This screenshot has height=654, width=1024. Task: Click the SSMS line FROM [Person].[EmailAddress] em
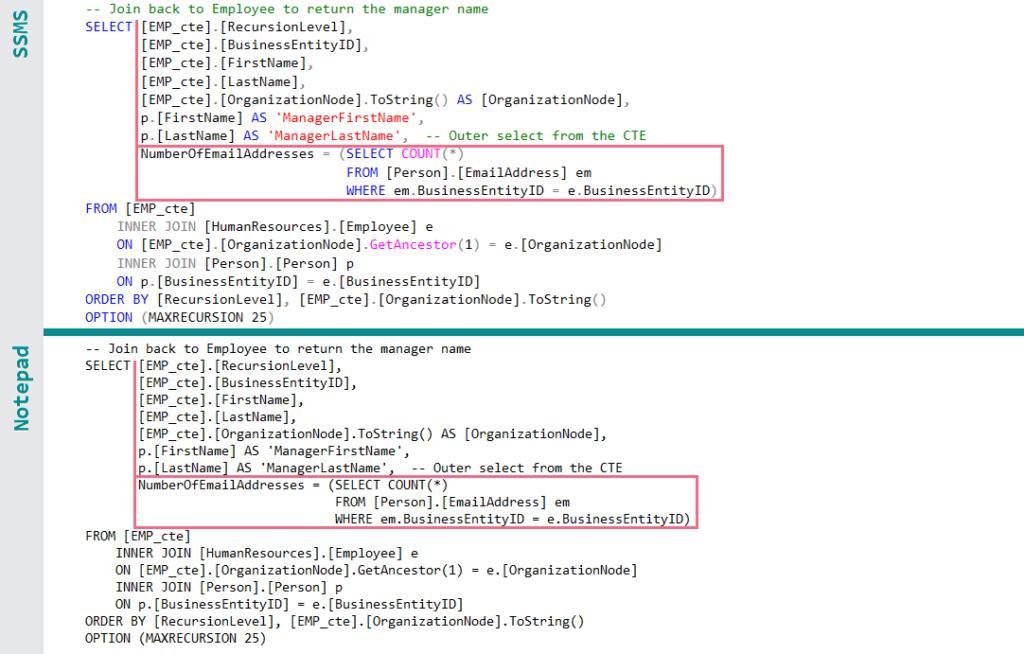tap(469, 172)
